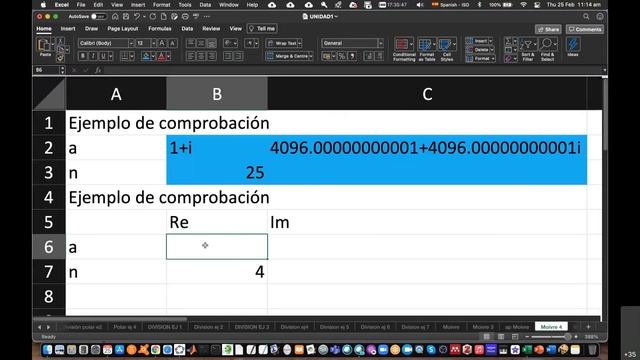This screenshot has height=360, width=640.
Task: Open the number format General dropdown
Action: [380, 43]
